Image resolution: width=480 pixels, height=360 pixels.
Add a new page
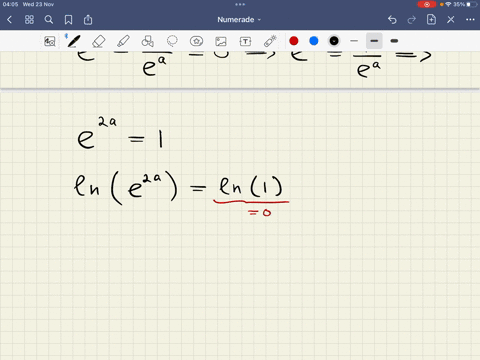pos(431,20)
